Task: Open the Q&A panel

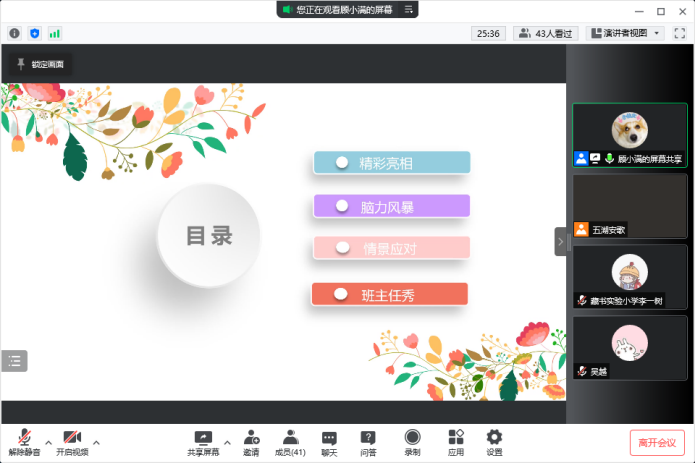Action: click(x=368, y=443)
